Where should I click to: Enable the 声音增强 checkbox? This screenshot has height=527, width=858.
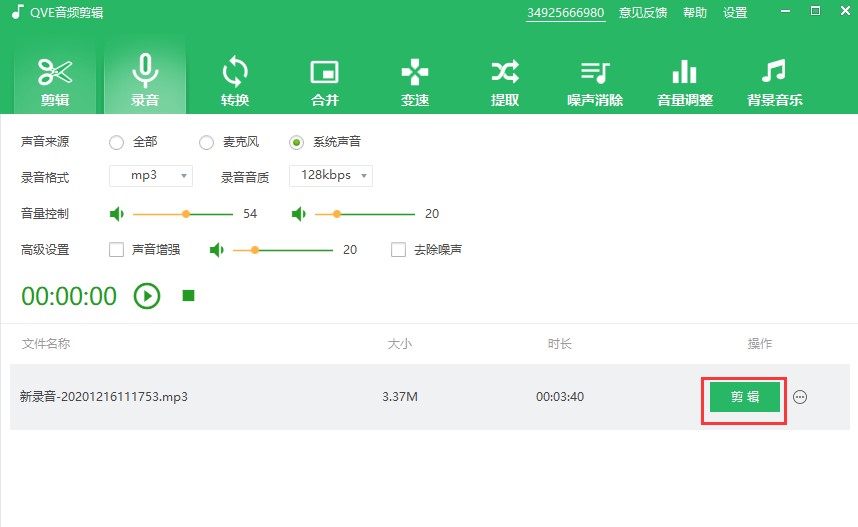click(117, 249)
